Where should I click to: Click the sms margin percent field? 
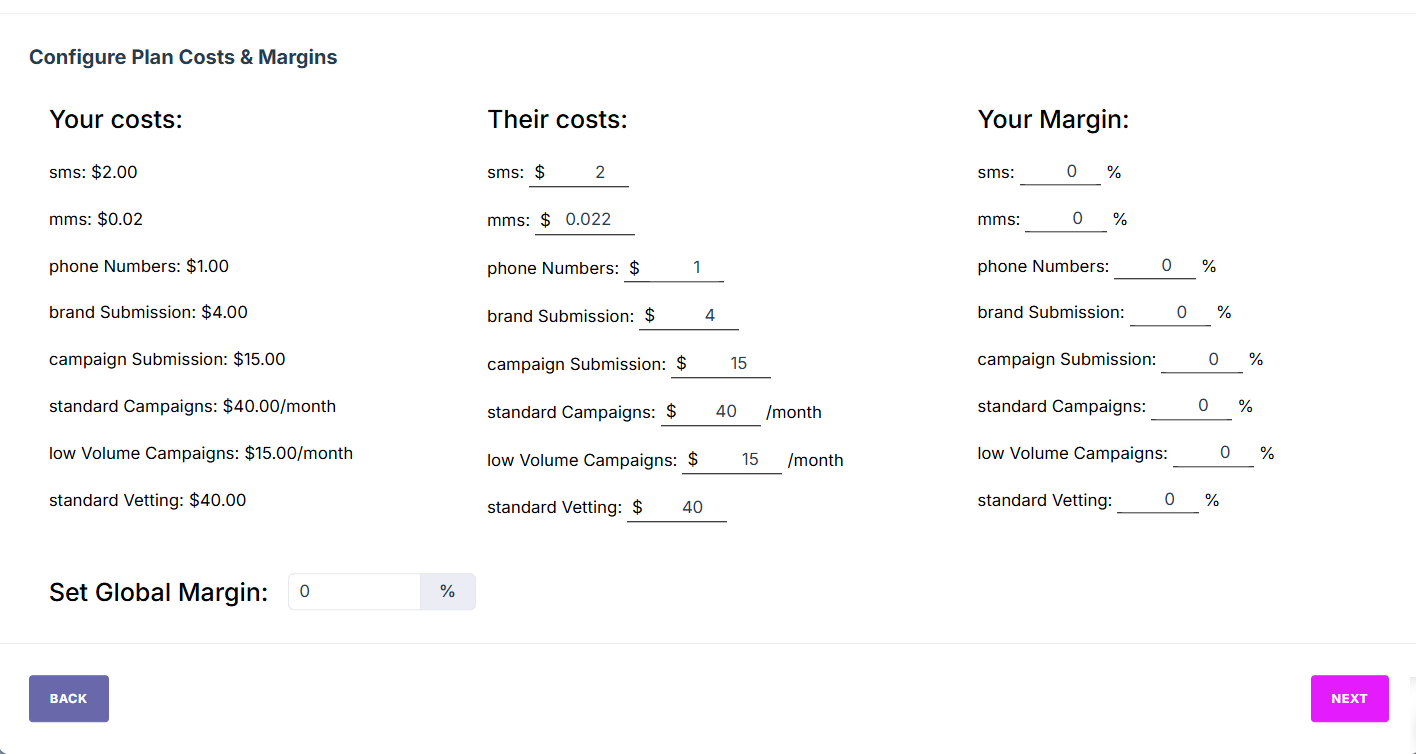click(1061, 172)
